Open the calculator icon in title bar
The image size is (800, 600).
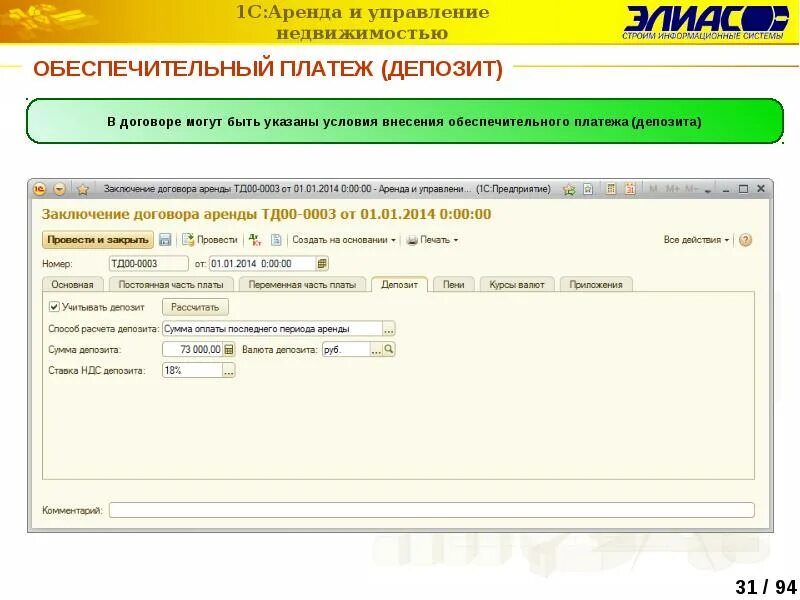click(x=611, y=189)
